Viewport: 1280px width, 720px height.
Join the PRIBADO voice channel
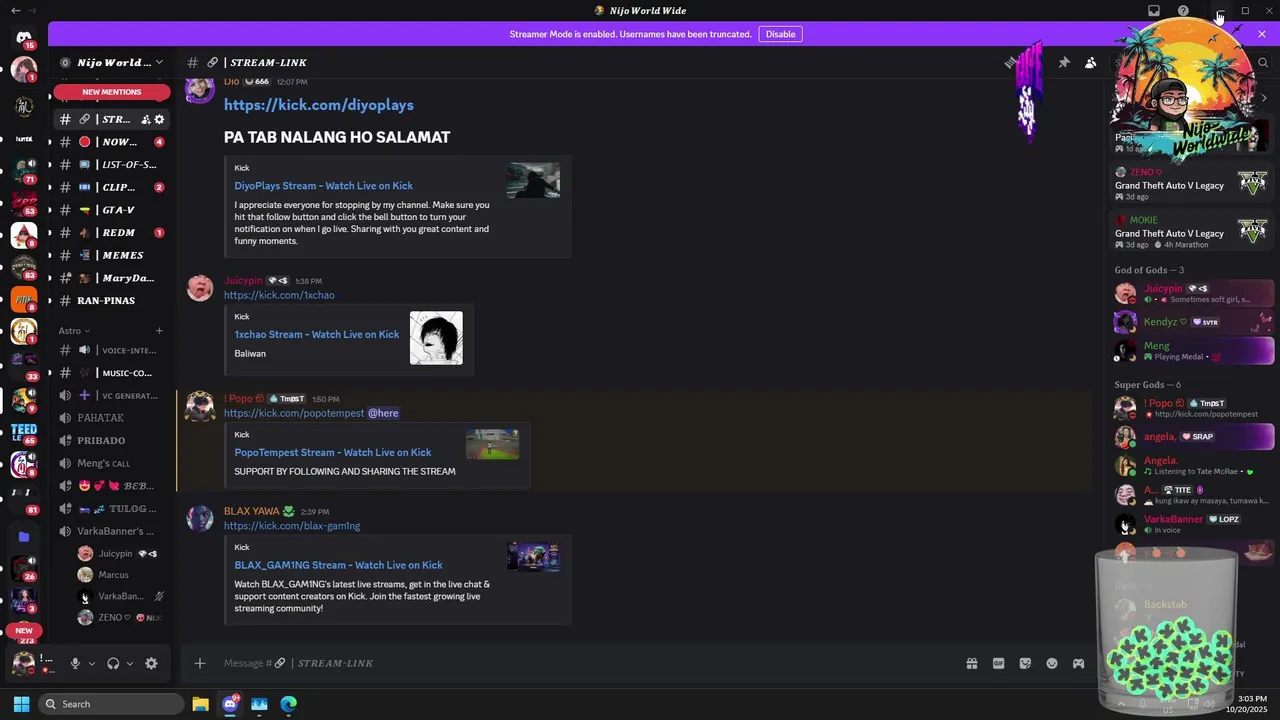(112, 440)
